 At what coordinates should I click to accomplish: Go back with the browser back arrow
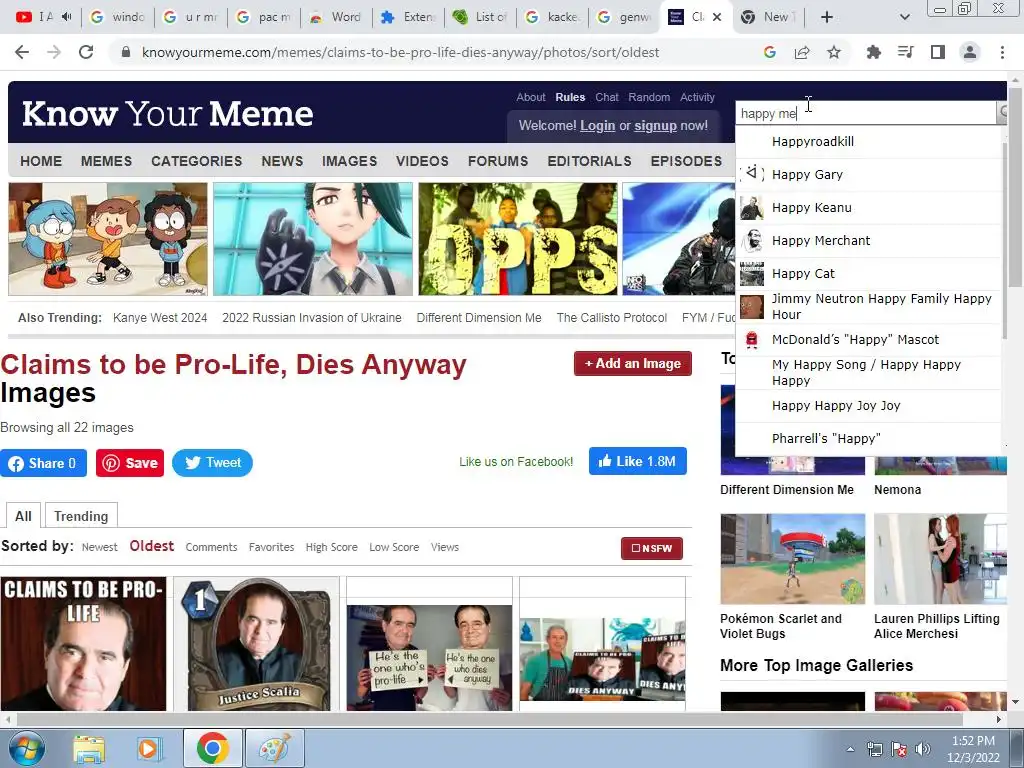click(x=22, y=52)
